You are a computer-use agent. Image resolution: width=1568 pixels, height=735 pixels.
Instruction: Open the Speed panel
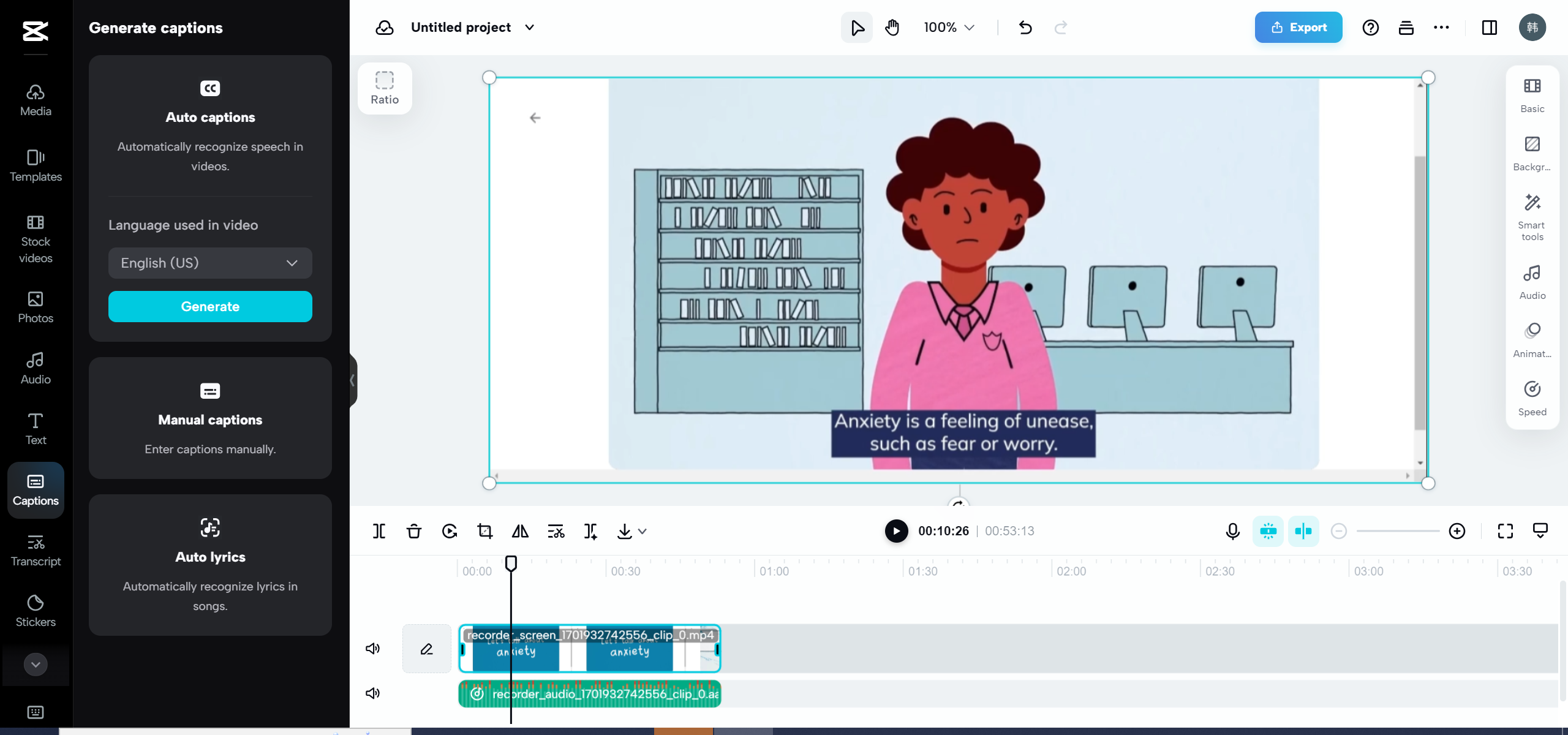[x=1532, y=398]
